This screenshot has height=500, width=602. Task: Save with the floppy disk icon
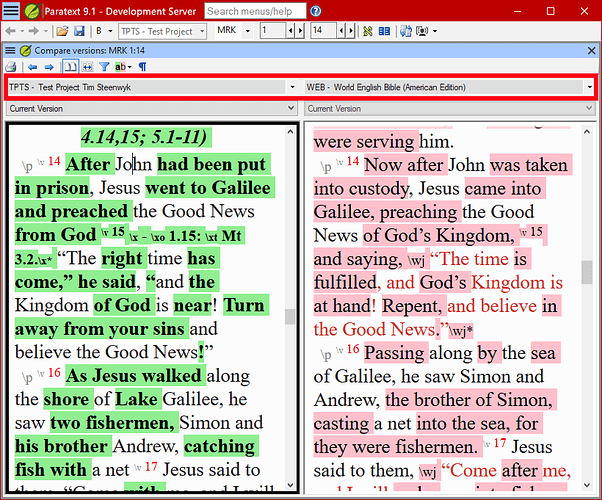(79, 31)
